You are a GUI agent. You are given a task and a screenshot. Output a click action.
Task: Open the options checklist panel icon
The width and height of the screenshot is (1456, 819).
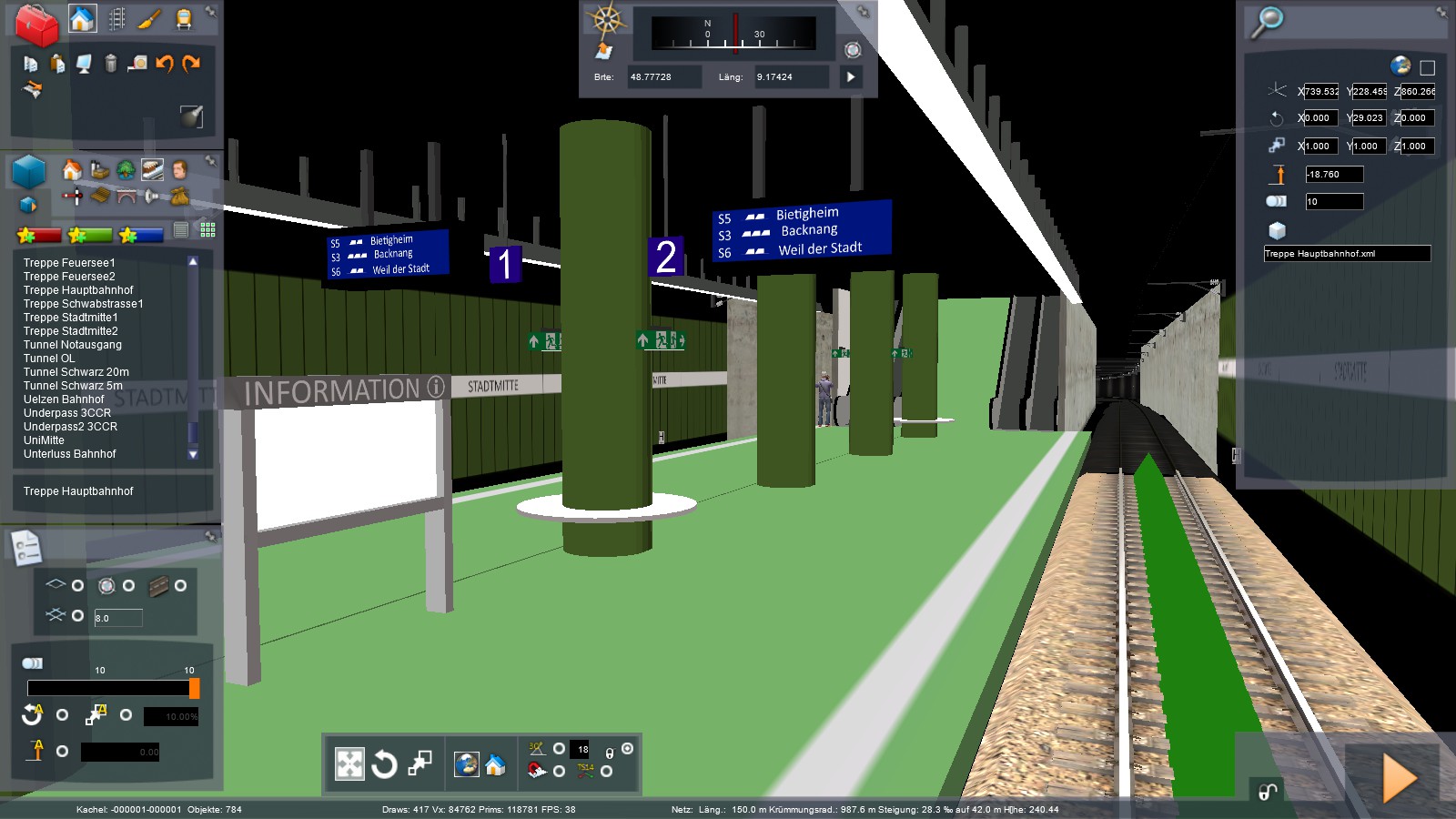25,547
